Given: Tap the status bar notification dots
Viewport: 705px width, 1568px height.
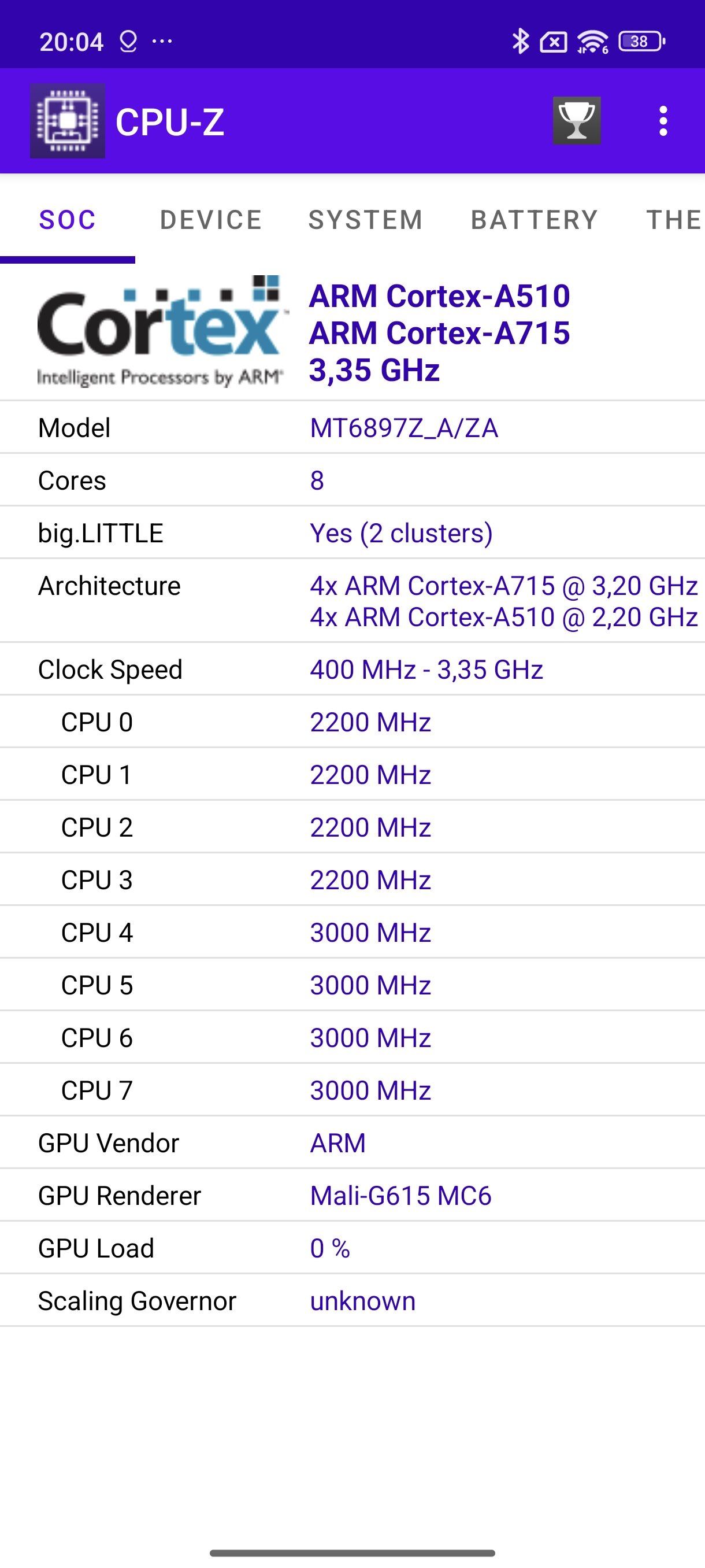Looking at the screenshot, I should (162, 42).
